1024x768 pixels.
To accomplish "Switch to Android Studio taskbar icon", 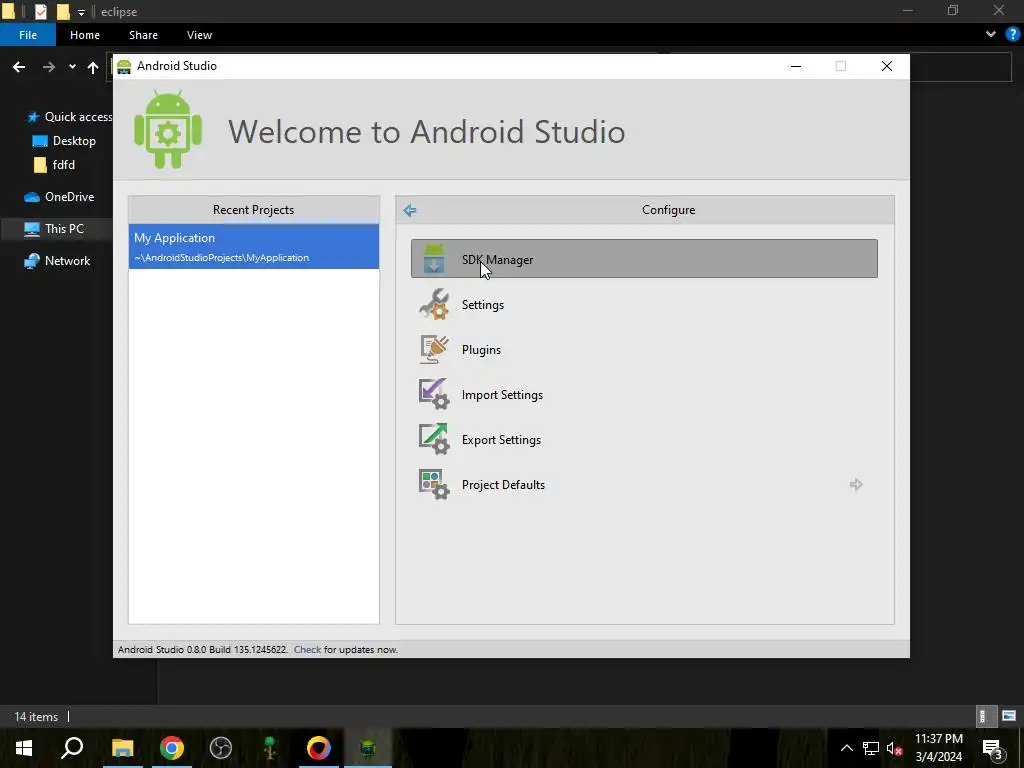I will tap(368, 748).
